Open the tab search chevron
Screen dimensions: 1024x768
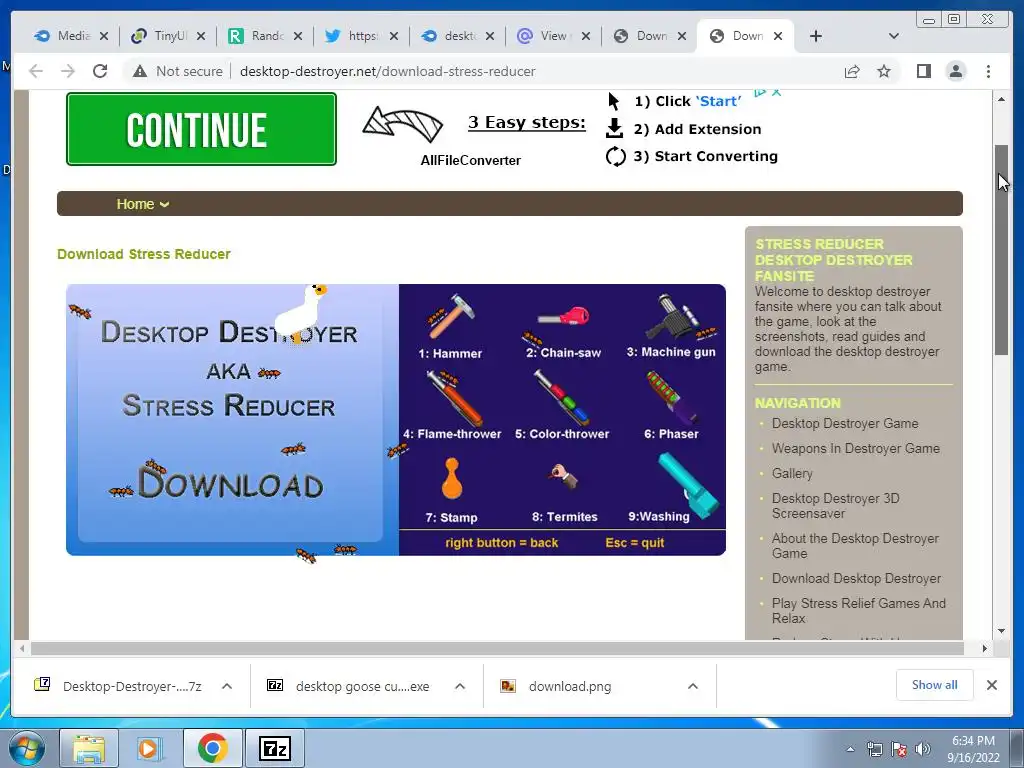894,36
